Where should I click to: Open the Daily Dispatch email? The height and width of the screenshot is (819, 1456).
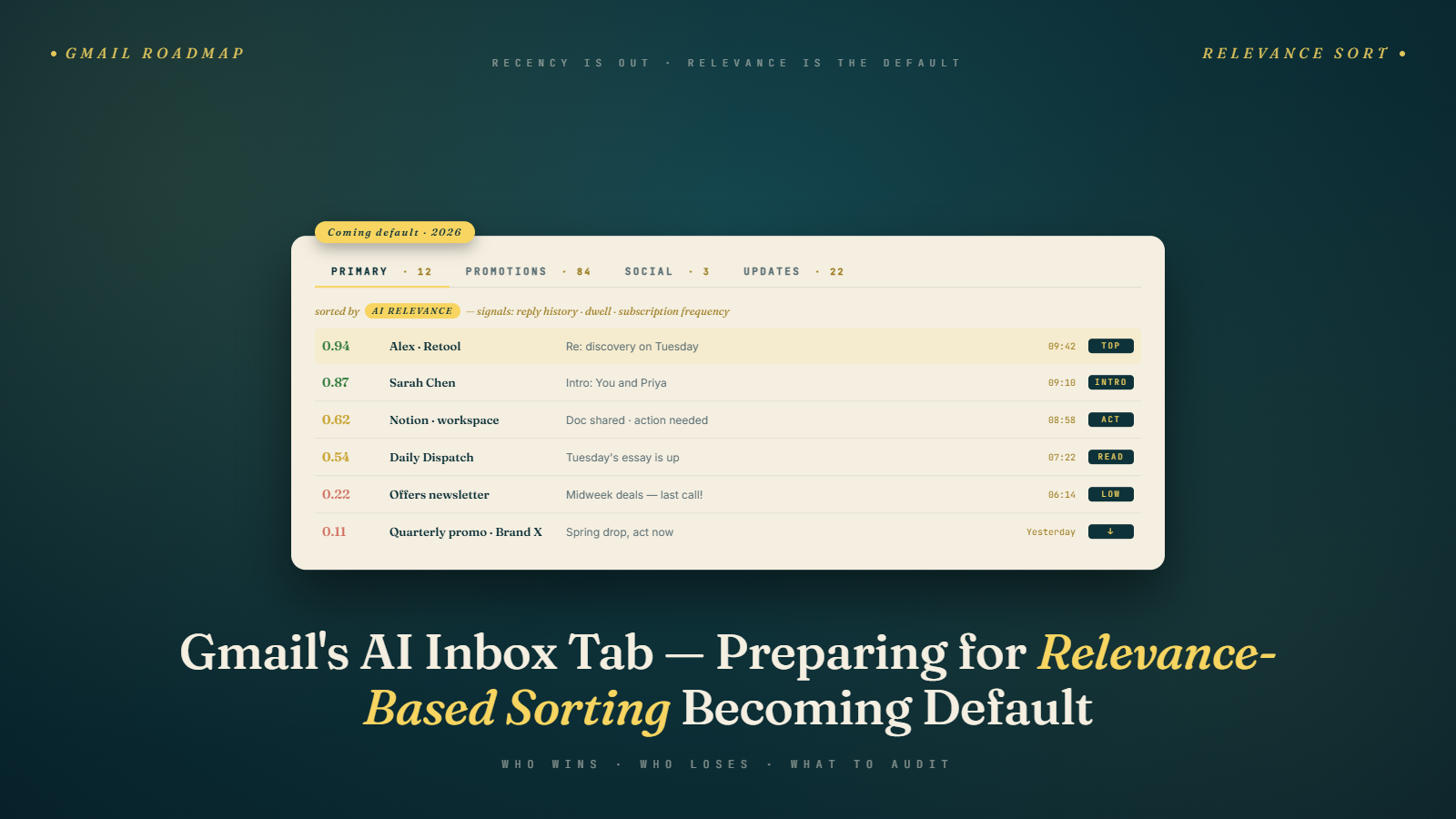click(727, 457)
